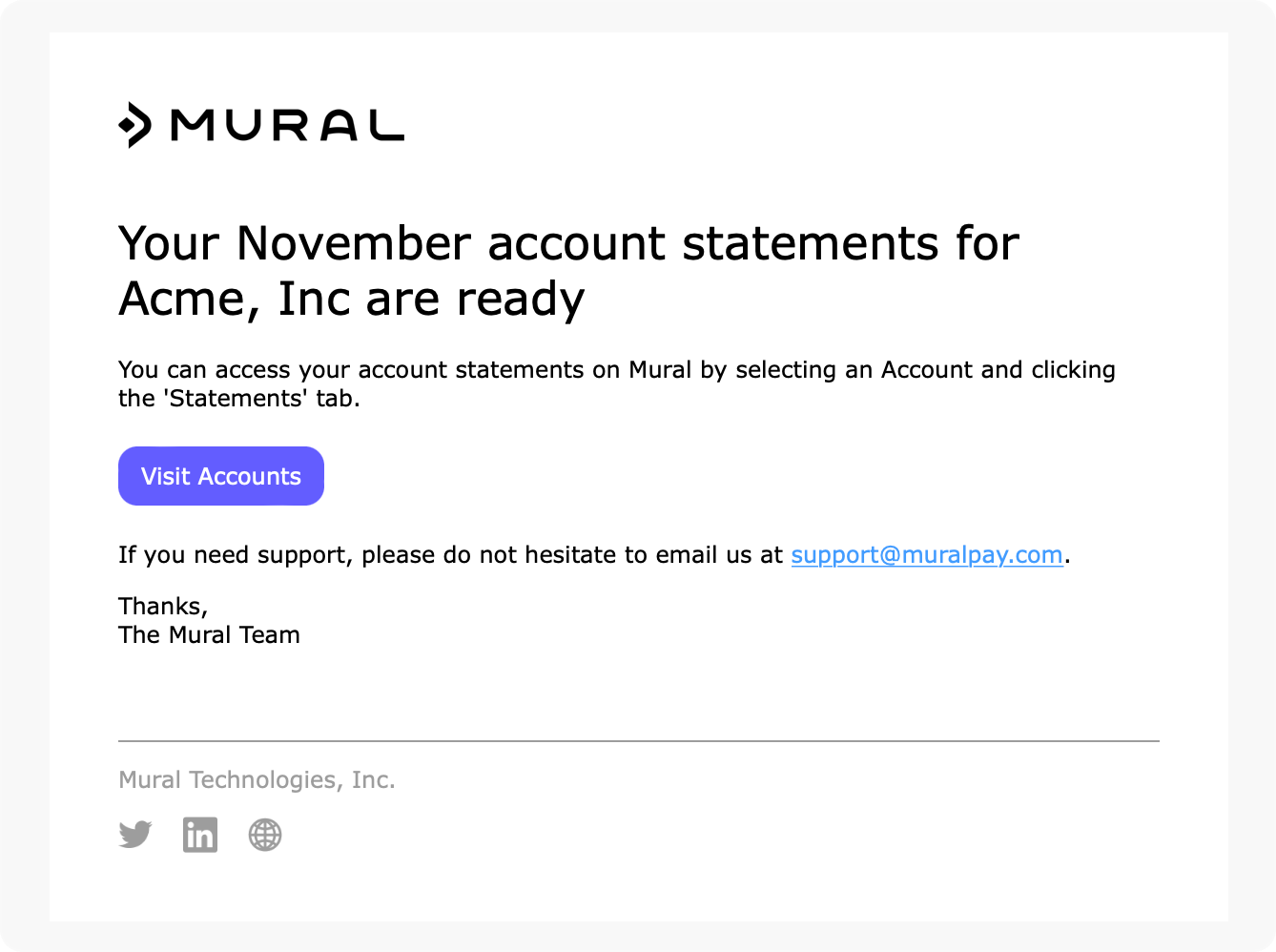Click the 'If you need support' sentence
1276x952 pixels.
pyautogui.click(x=448, y=555)
